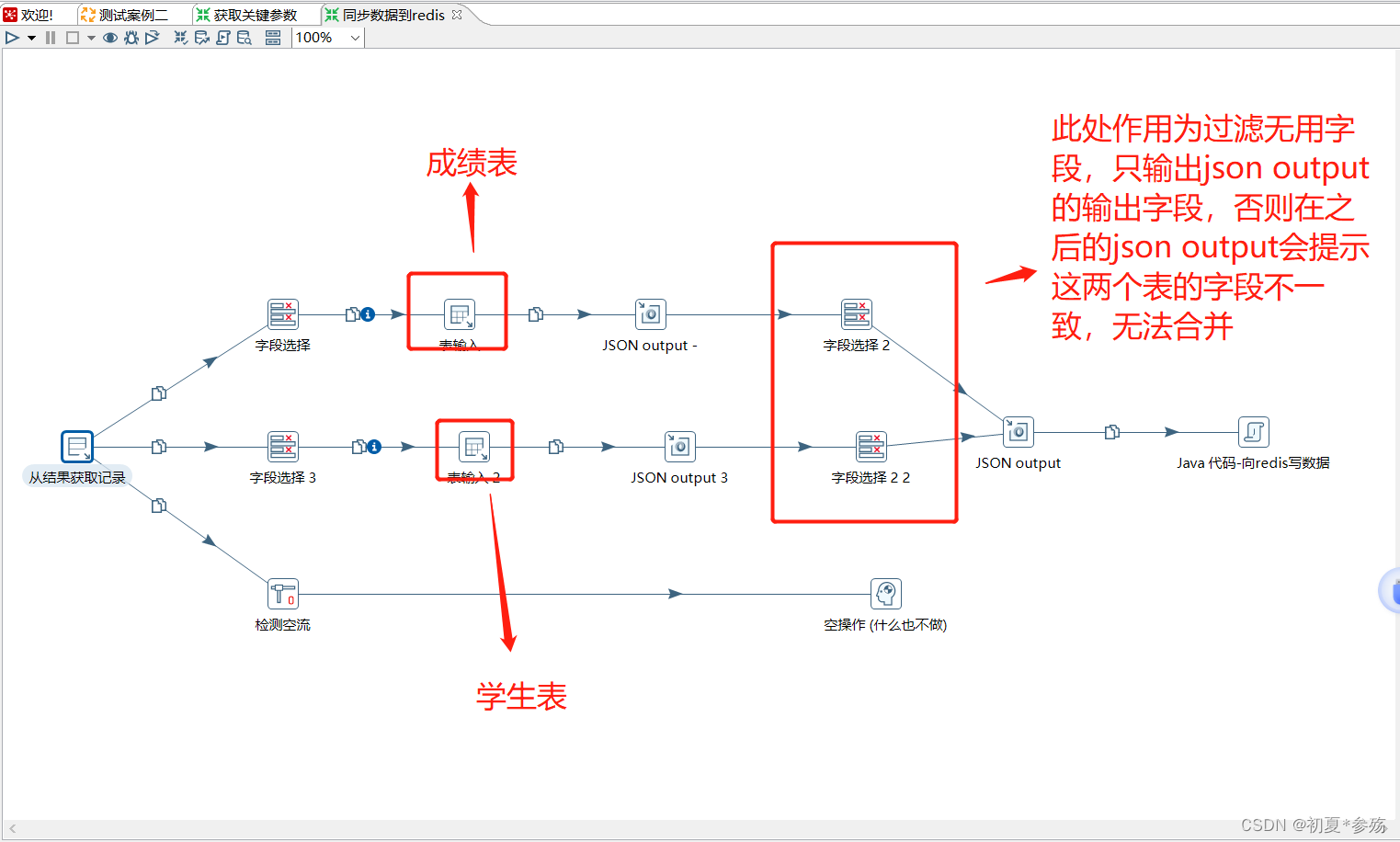
Task: Click the copy icon between 字段选择 and 表输入
Action: (x=353, y=314)
